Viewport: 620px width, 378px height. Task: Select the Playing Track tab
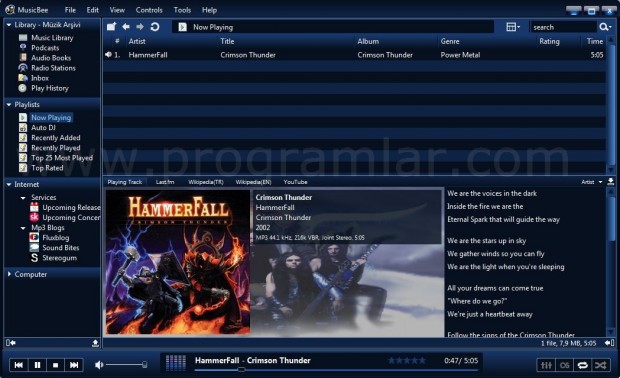pos(125,182)
